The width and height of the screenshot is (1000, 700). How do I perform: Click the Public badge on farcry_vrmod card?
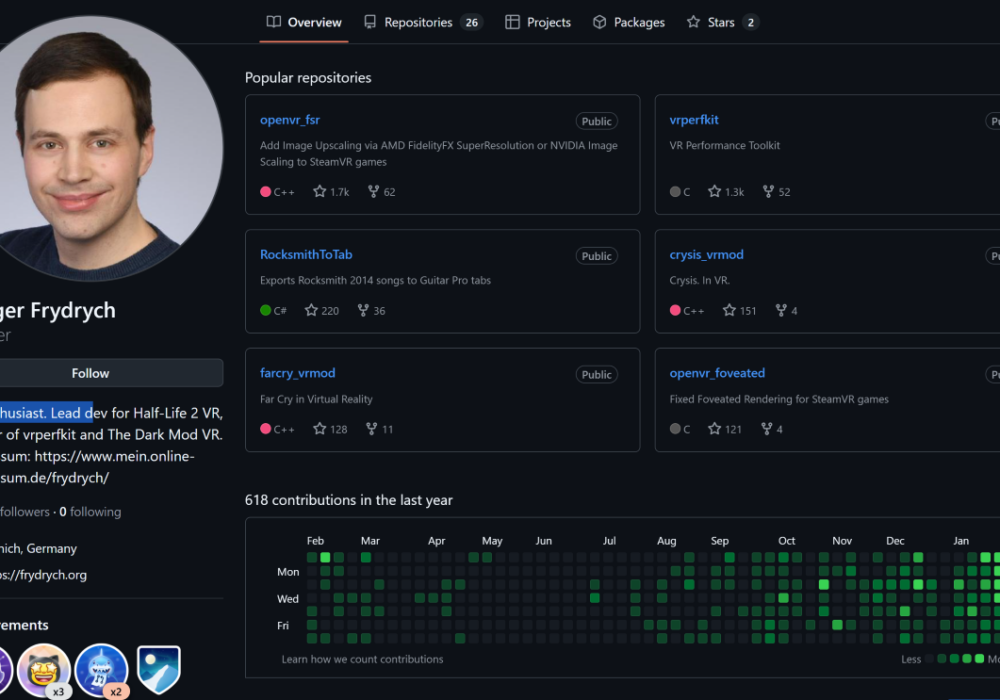(596, 374)
